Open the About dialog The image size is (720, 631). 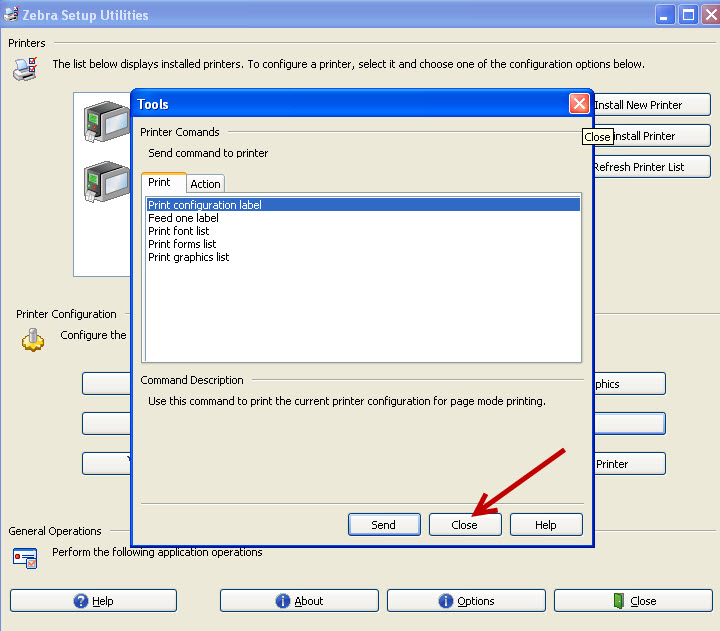[297, 601]
